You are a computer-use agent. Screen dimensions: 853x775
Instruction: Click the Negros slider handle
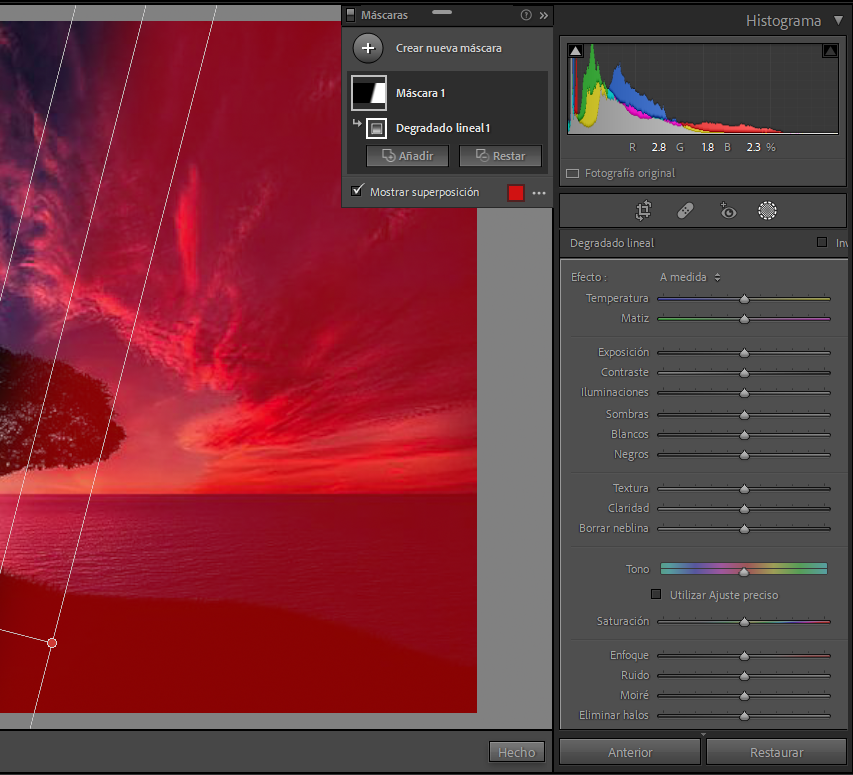coord(744,455)
